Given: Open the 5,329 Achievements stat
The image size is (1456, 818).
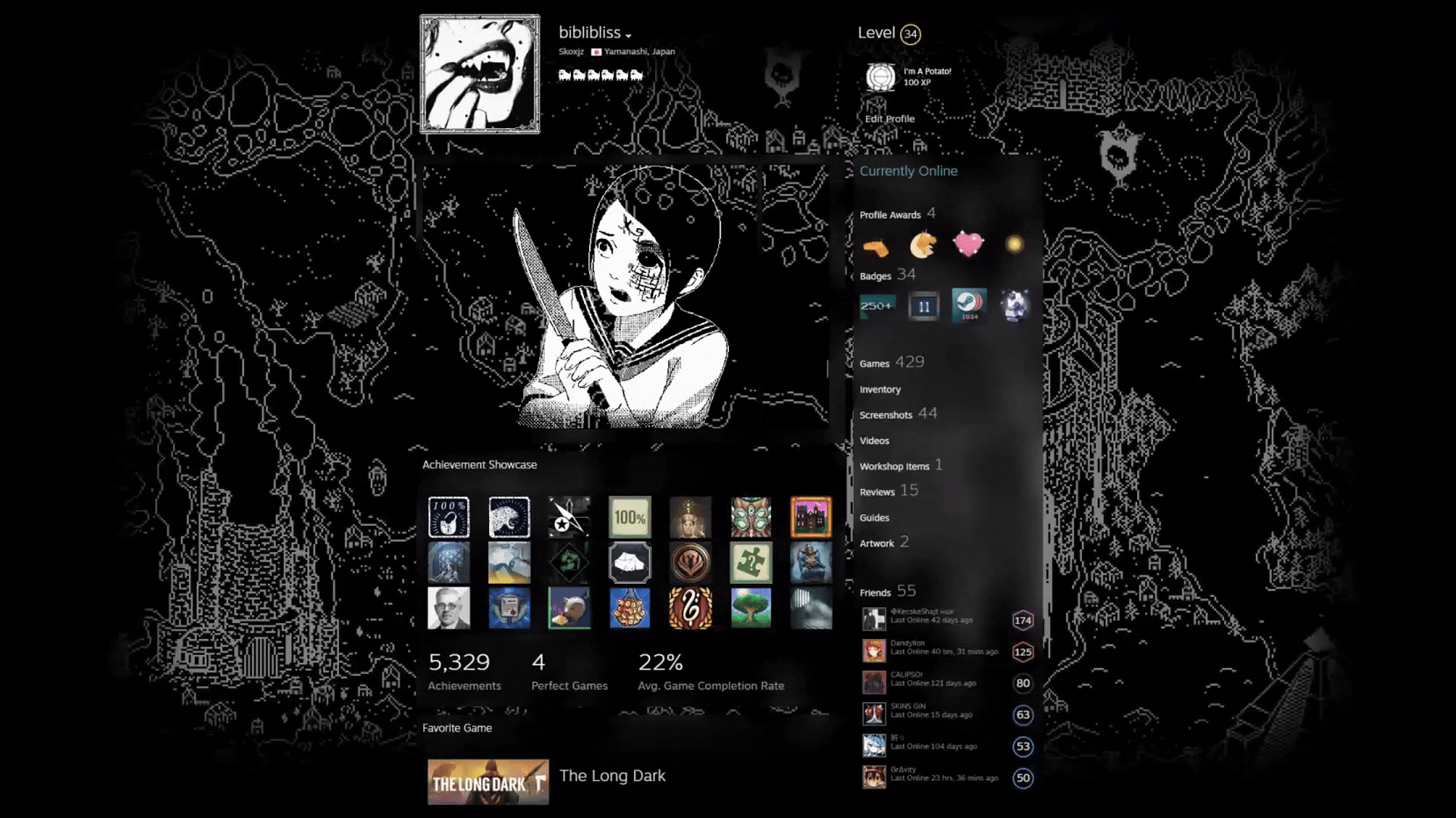Looking at the screenshot, I should point(464,671).
